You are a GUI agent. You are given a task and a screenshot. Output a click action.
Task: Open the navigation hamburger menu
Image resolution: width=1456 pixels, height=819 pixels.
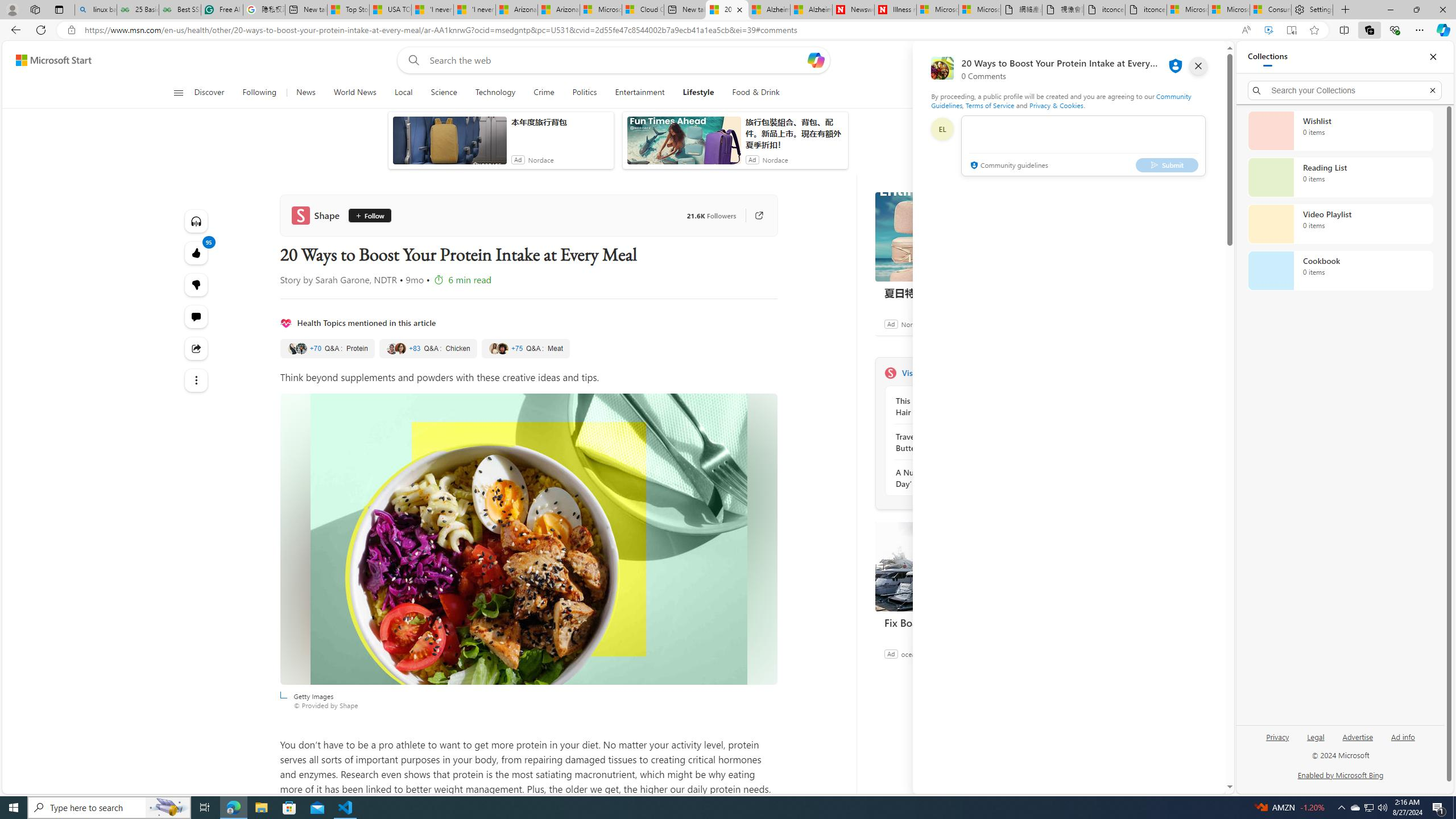point(178,93)
